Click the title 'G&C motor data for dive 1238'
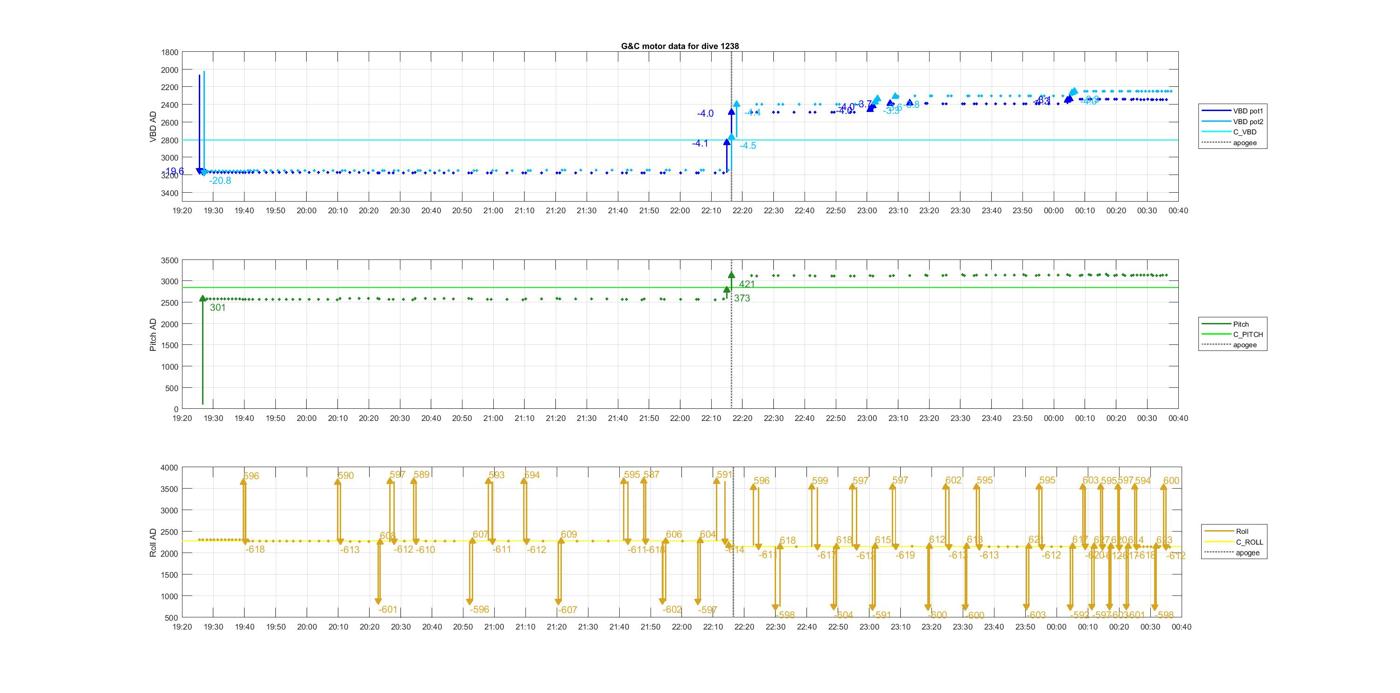The width and height of the screenshot is (1400, 693). (x=680, y=46)
